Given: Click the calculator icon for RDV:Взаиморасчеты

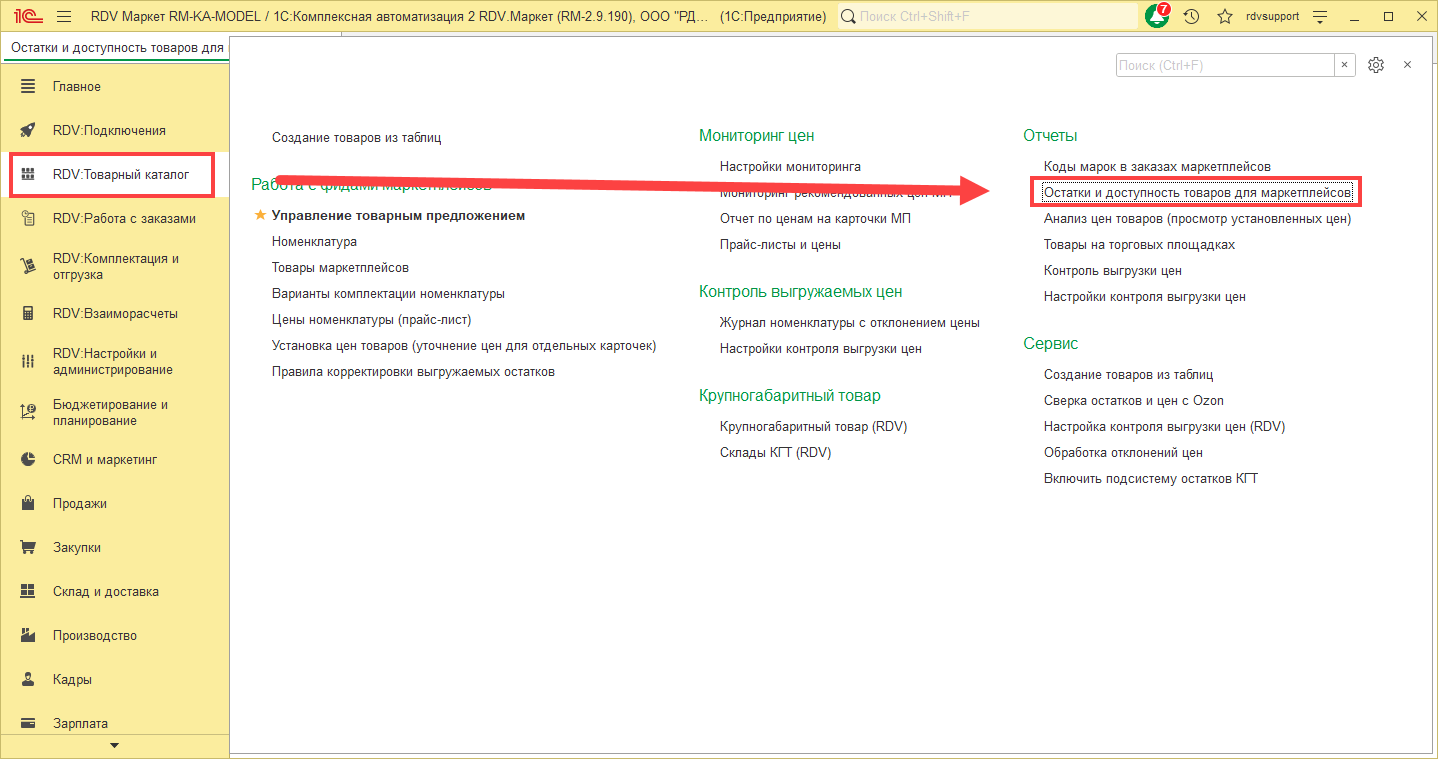Looking at the screenshot, I should point(28,313).
